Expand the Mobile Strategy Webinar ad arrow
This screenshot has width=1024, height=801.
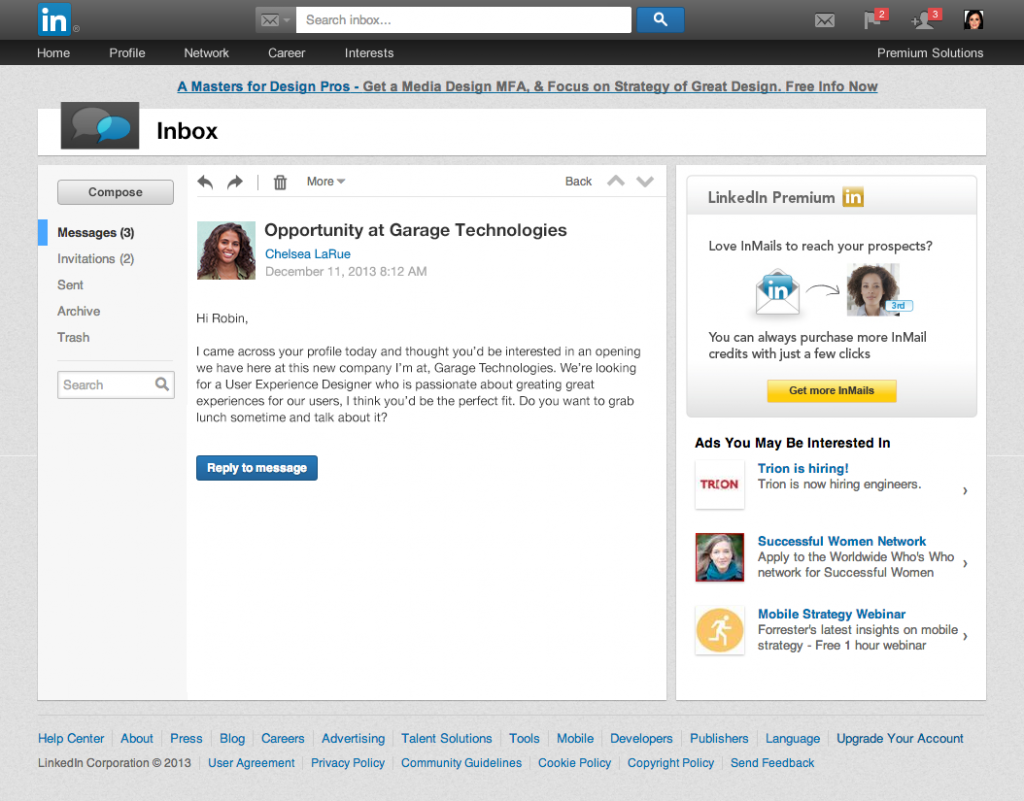965,636
